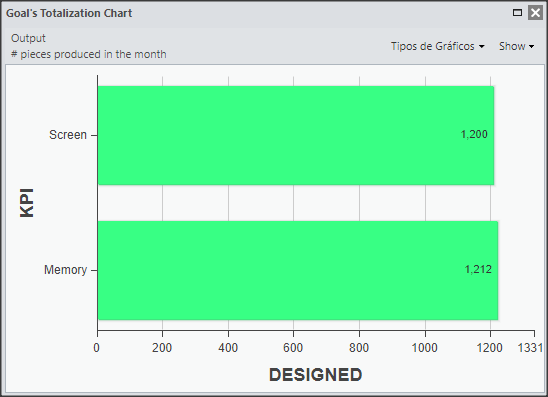Close the Goal's Totalization Chart panel

(x=535, y=13)
